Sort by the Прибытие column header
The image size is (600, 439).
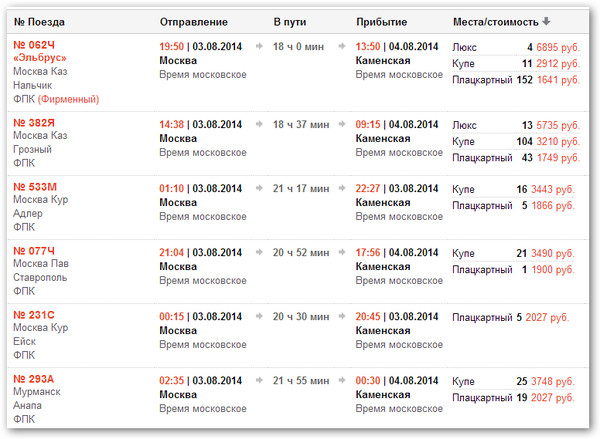point(381,21)
